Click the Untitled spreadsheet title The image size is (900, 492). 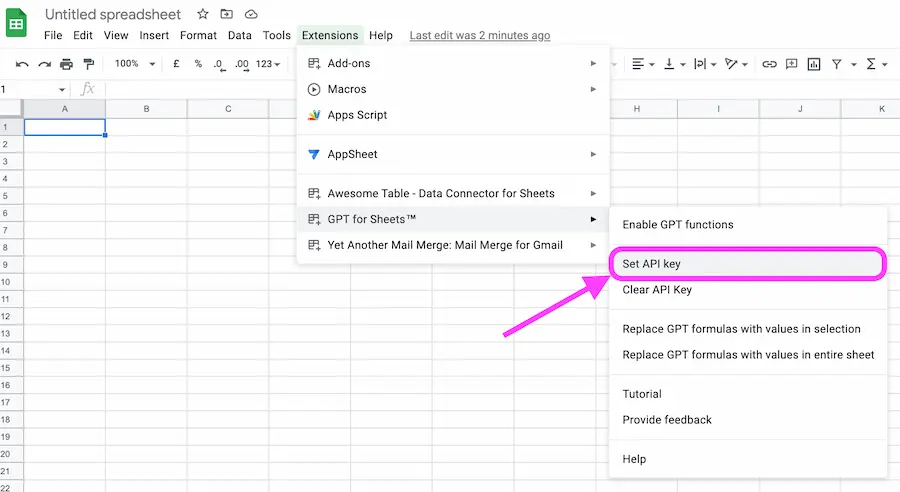coord(113,14)
